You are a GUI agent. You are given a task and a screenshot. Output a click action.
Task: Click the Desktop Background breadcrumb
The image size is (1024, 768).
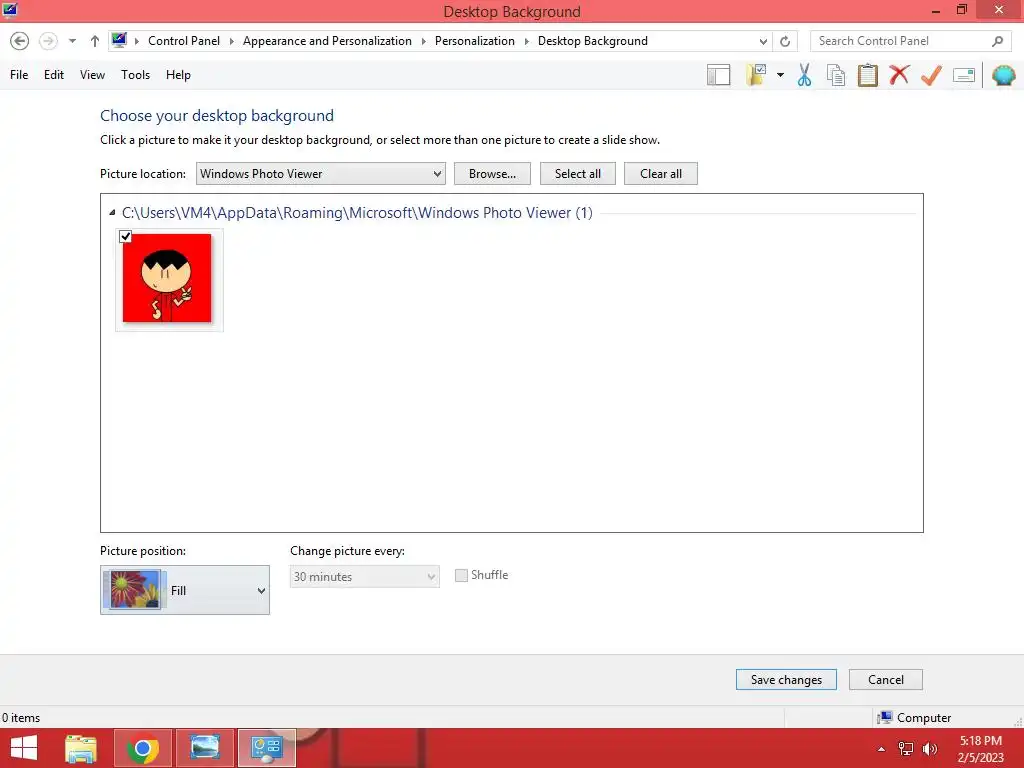pos(592,40)
